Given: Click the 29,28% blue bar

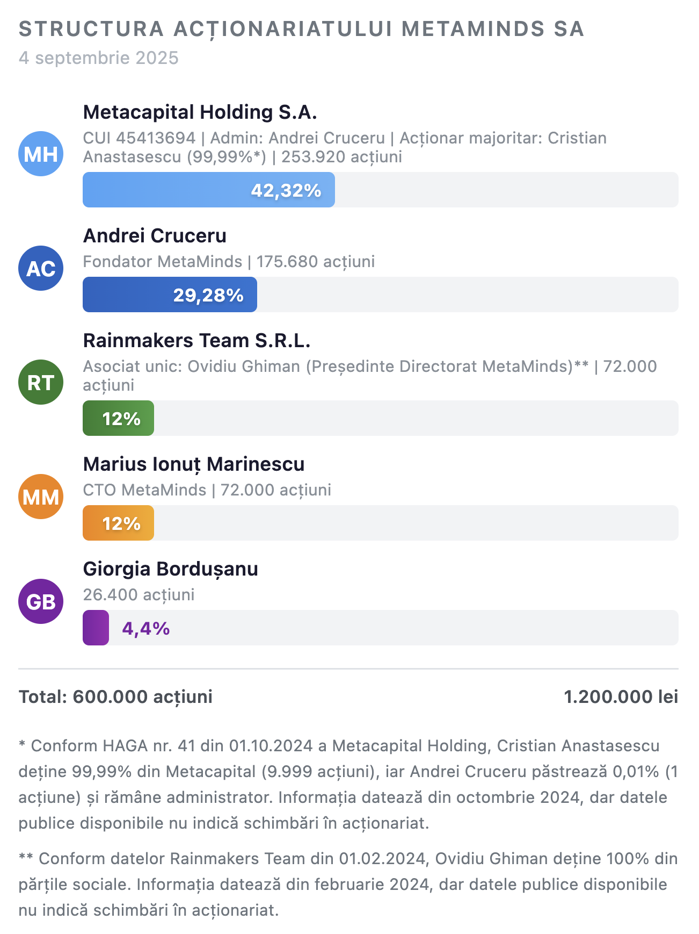Looking at the screenshot, I should click(x=169, y=295).
